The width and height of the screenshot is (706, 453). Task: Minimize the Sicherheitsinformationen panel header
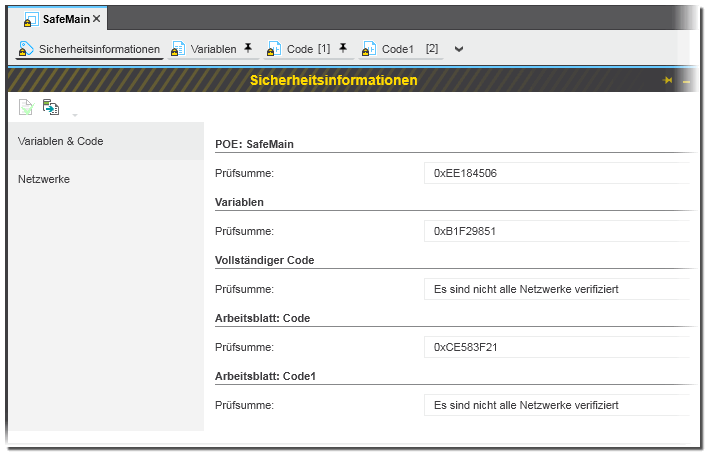(x=686, y=80)
